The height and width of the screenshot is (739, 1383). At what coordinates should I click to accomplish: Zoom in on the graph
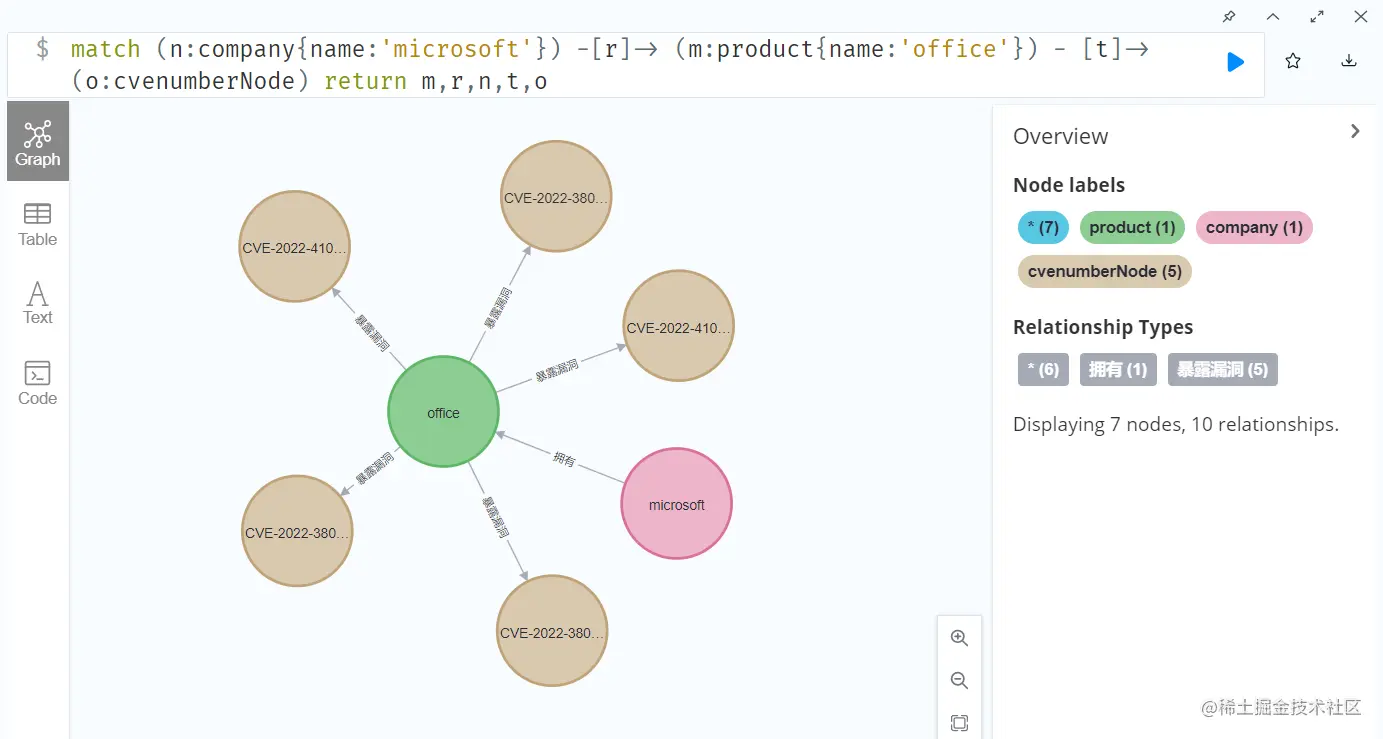click(959, 638)
